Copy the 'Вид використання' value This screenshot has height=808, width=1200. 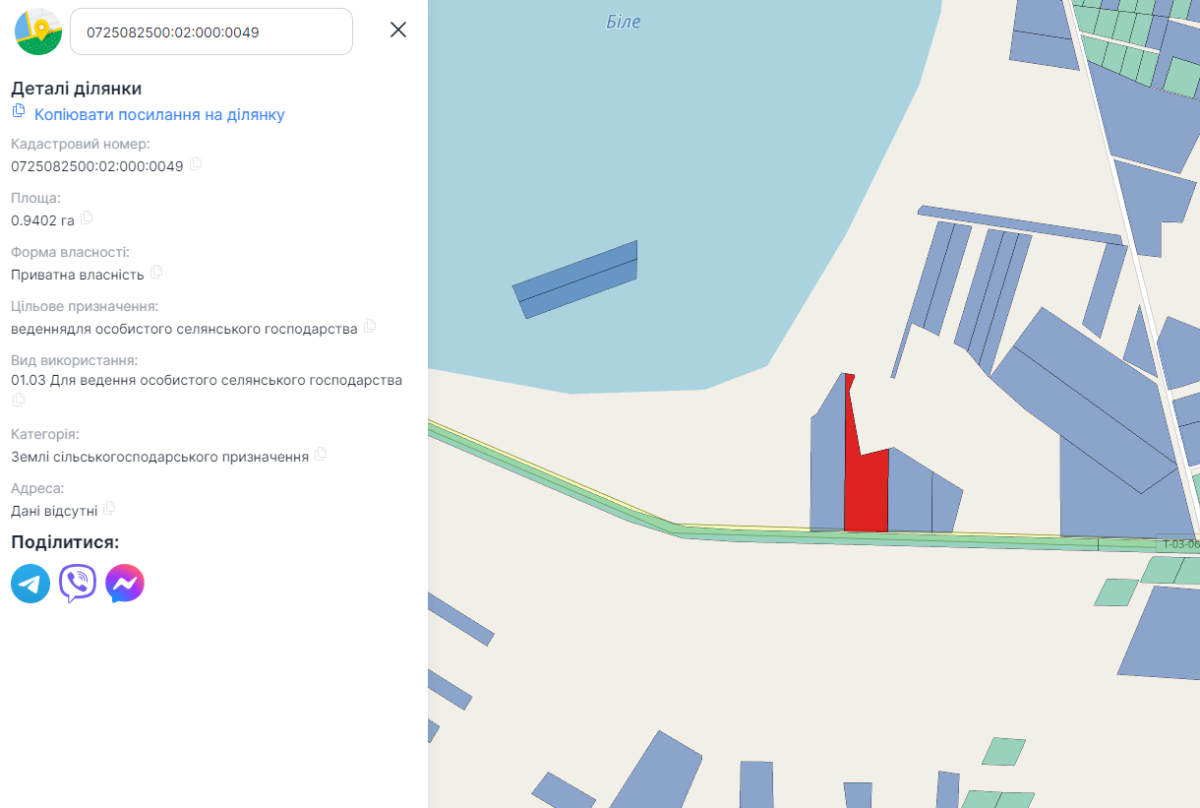(18, 400)
